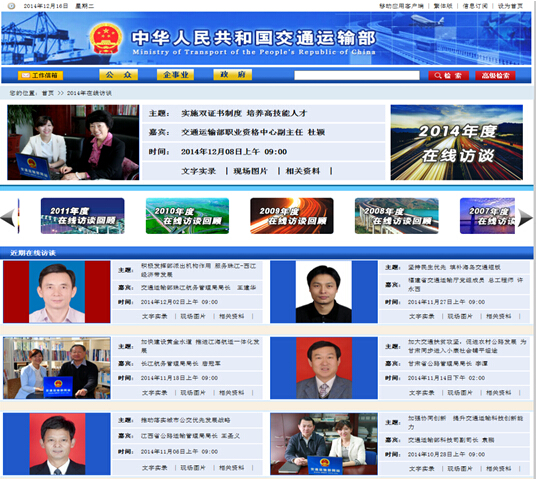This screenshot has height=479, width=536.
Task: Open 文字实录 for 2014年12月02日 interview
Action: coord(155,316)
